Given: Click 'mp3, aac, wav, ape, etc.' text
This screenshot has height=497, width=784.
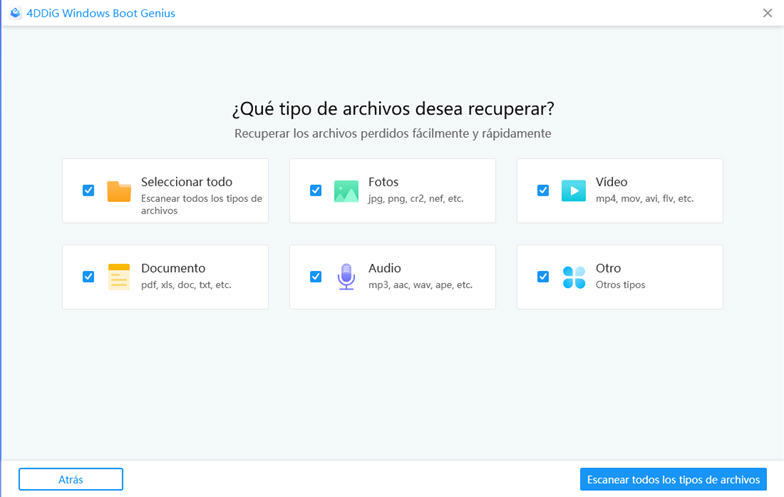Looking at the screenshot, I should click(420, 285).
